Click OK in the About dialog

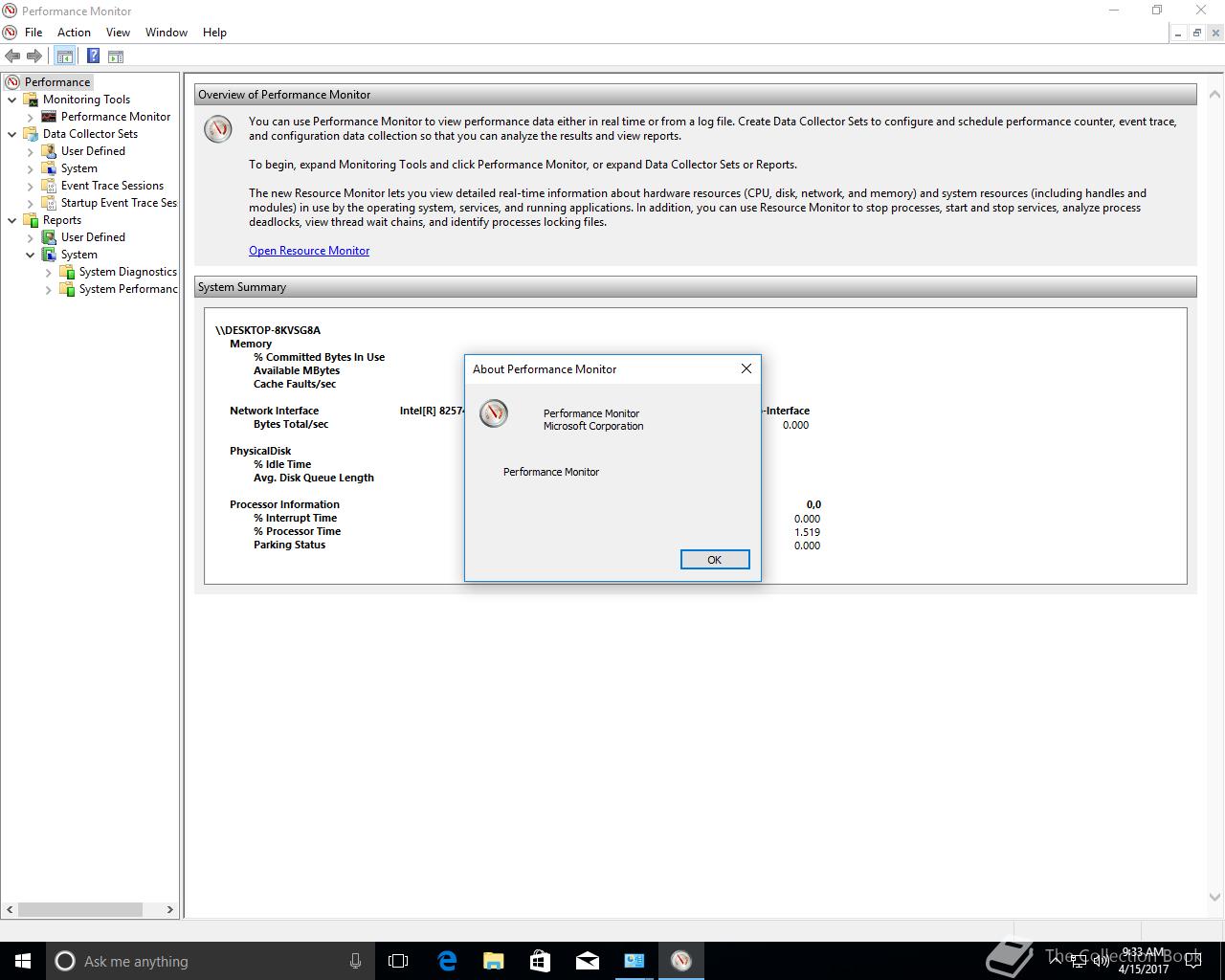tap(715, 560)
